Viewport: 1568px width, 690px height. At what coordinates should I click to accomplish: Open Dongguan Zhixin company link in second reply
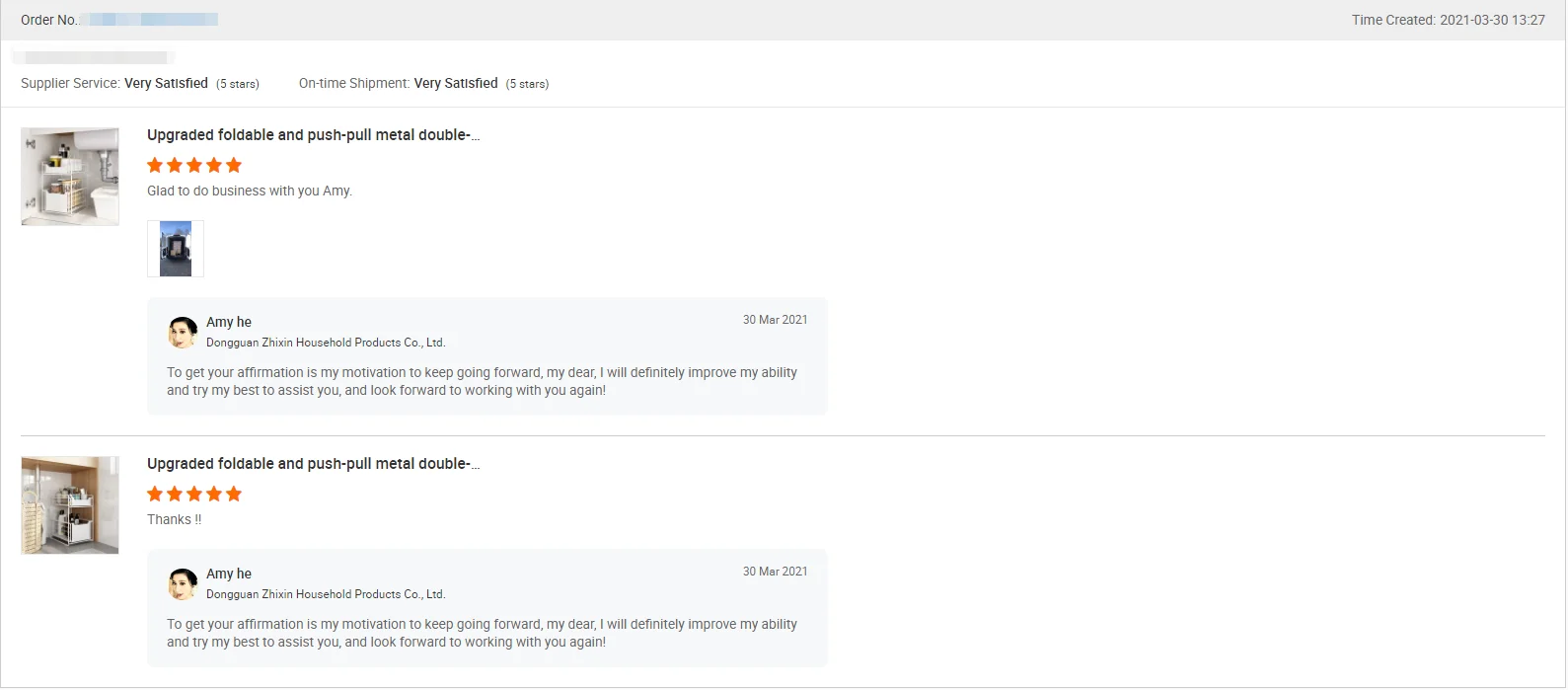click(326, 594)
